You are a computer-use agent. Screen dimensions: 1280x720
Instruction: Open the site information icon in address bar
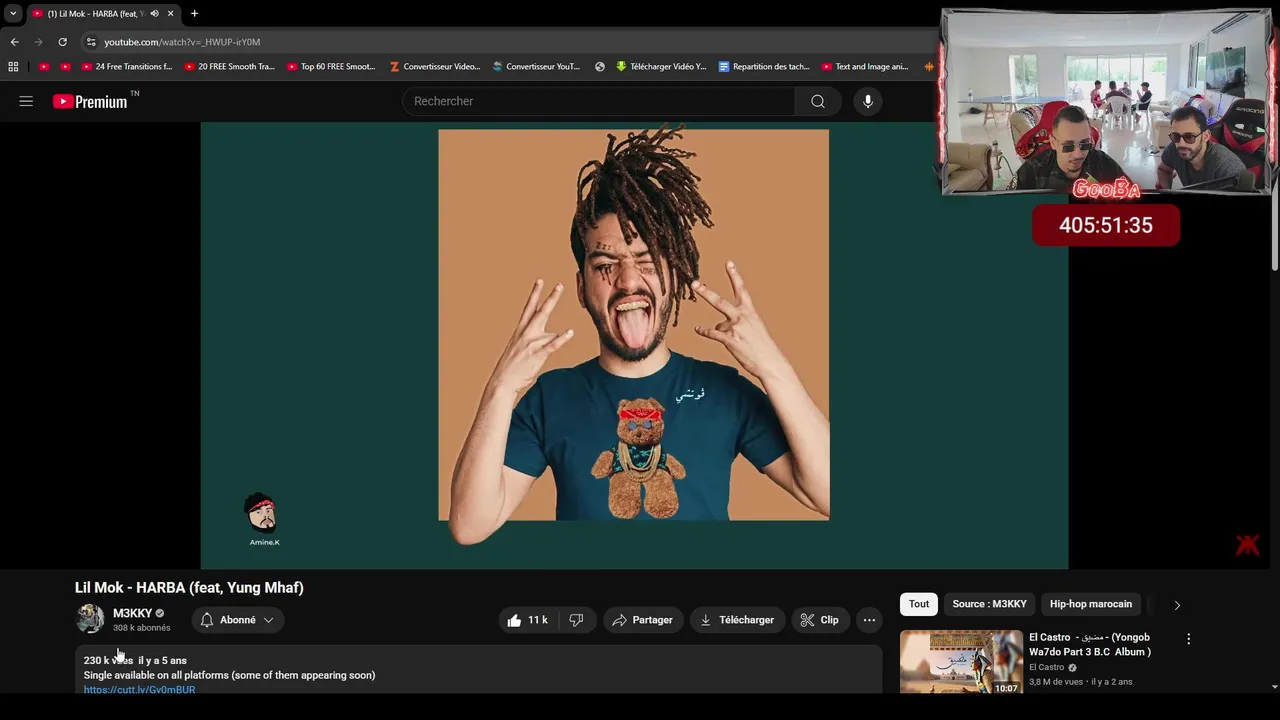click(x=91, y=42)
